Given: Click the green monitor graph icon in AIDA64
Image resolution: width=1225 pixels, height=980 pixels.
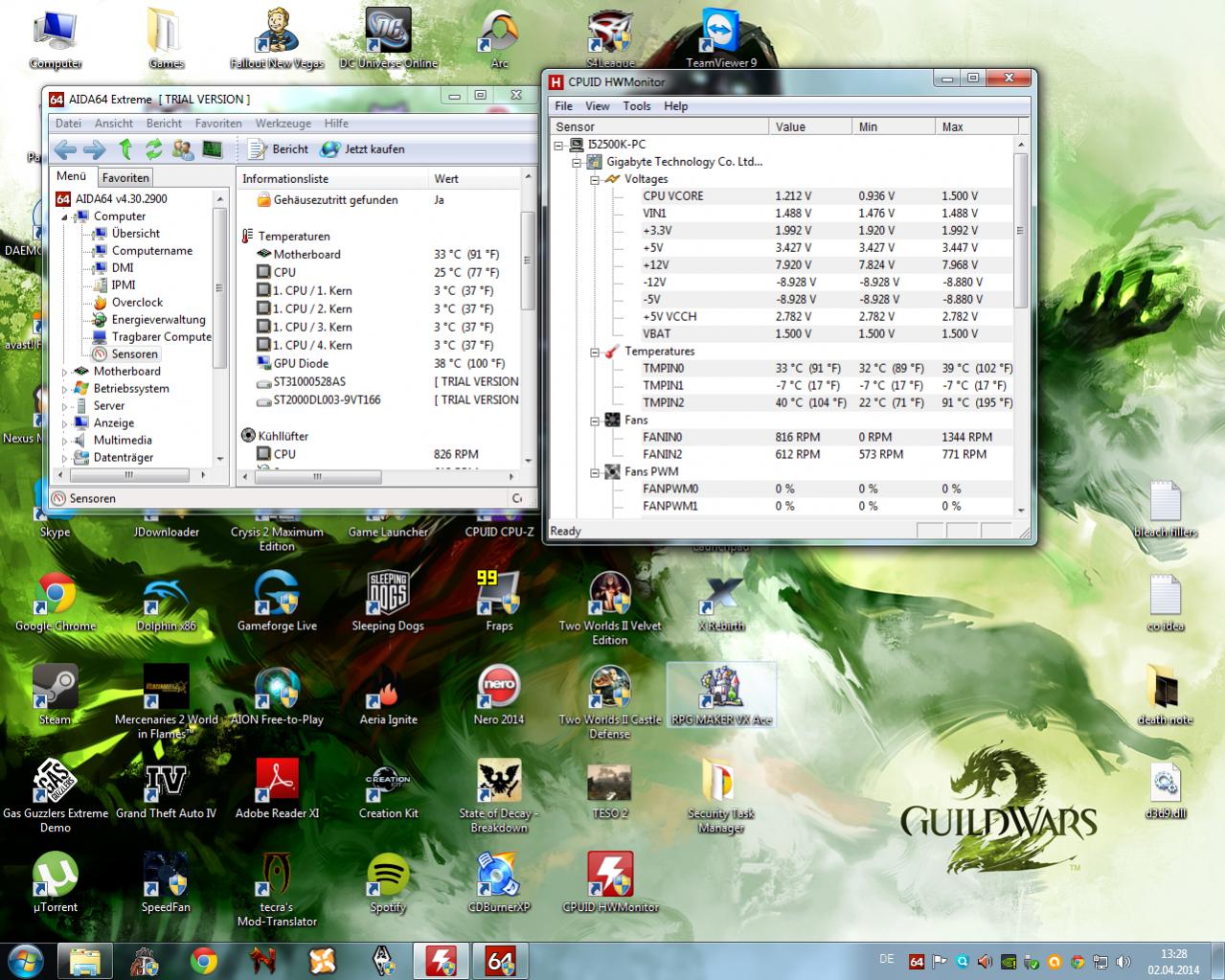Looking at the screenshot, I should point(212,149).
